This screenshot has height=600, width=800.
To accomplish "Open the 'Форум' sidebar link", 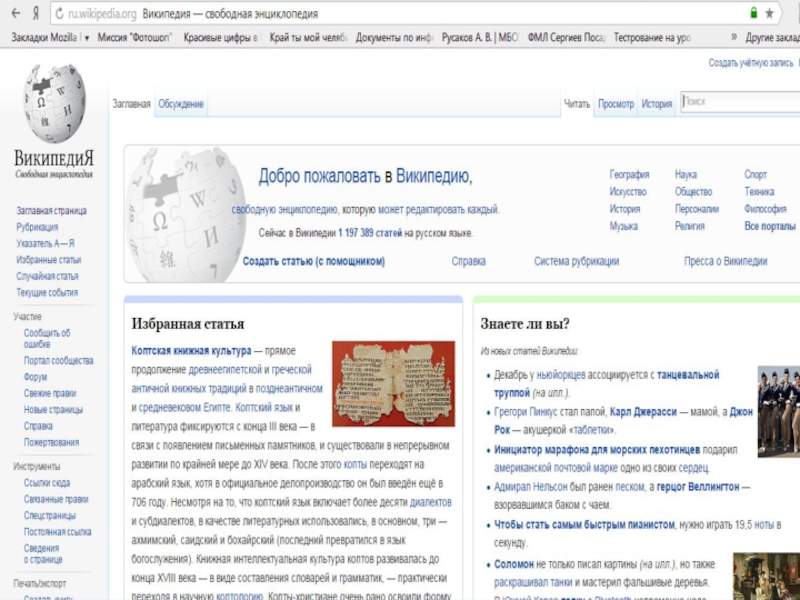I will 35,377.
